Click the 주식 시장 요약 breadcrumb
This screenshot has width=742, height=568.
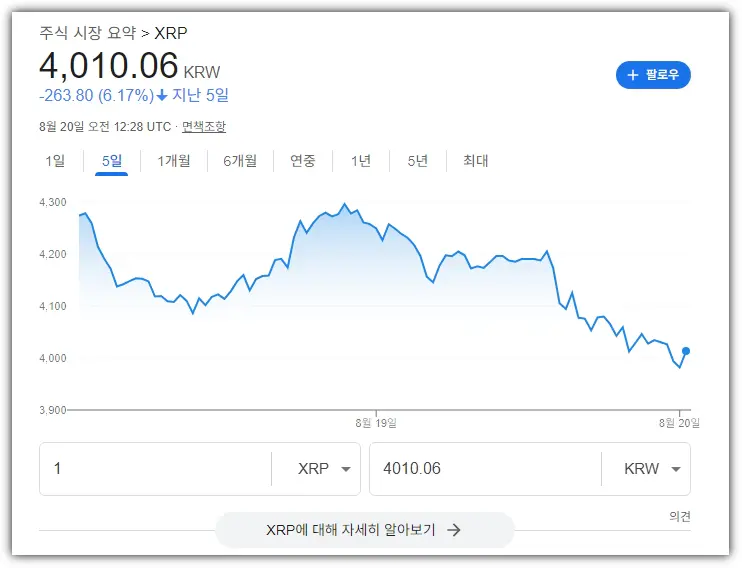(88, 33)
